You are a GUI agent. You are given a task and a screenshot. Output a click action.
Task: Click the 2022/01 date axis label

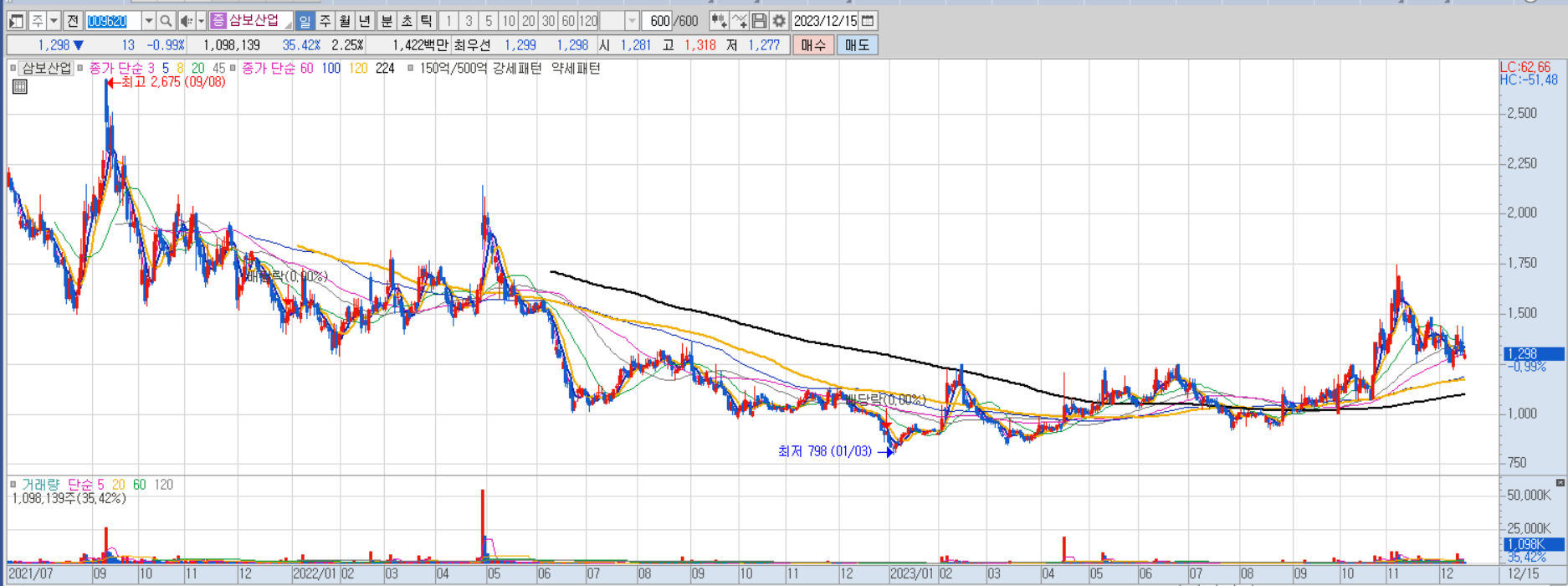coord(314,574)
